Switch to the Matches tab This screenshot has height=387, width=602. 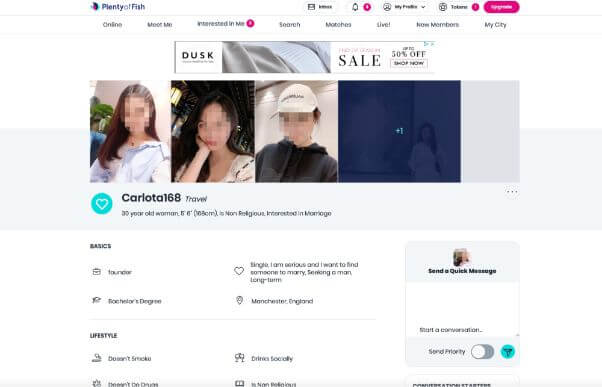coord(338,25)
